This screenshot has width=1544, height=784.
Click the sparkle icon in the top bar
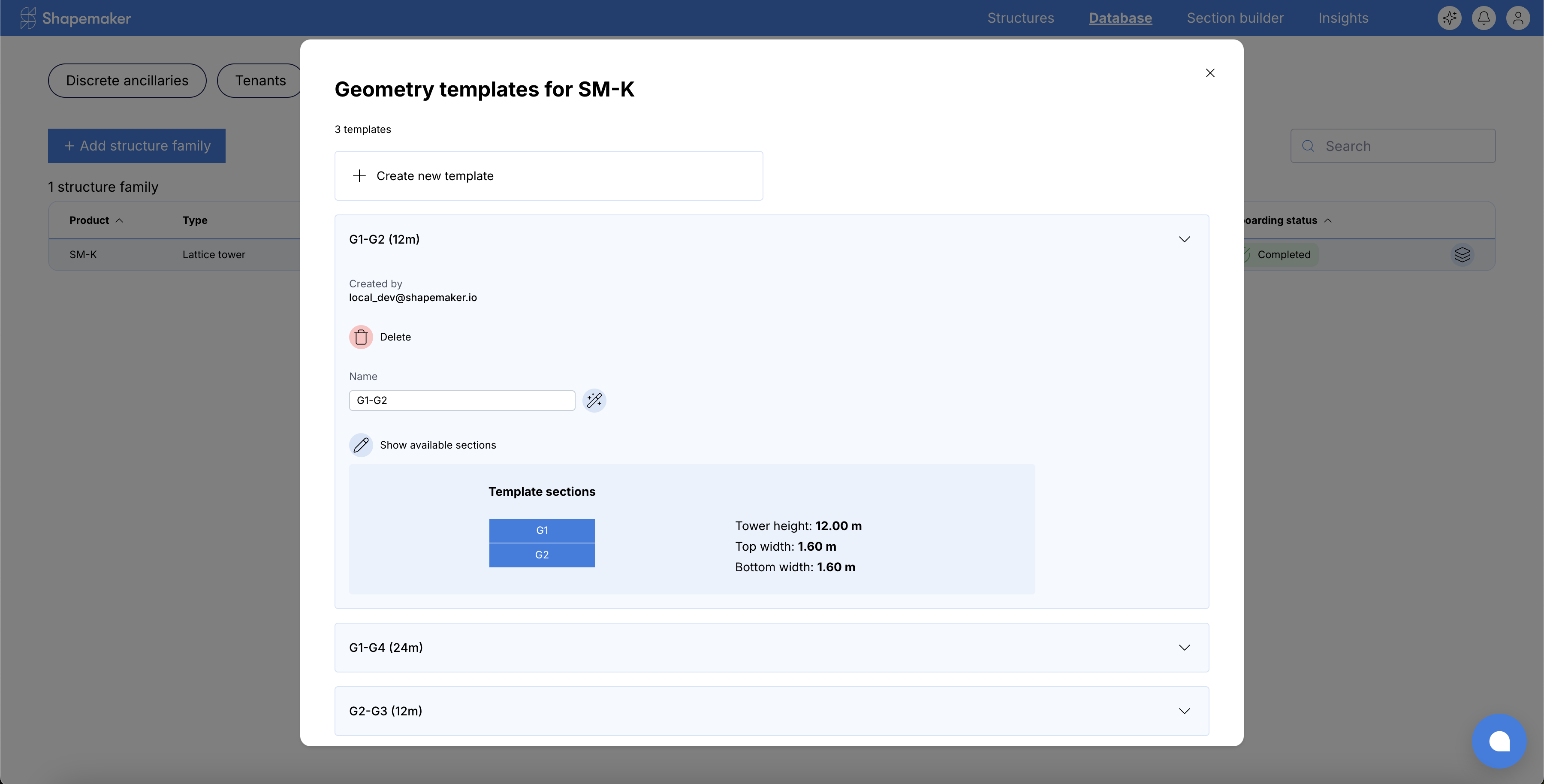pyautogui.click(x=1449, y=18)
